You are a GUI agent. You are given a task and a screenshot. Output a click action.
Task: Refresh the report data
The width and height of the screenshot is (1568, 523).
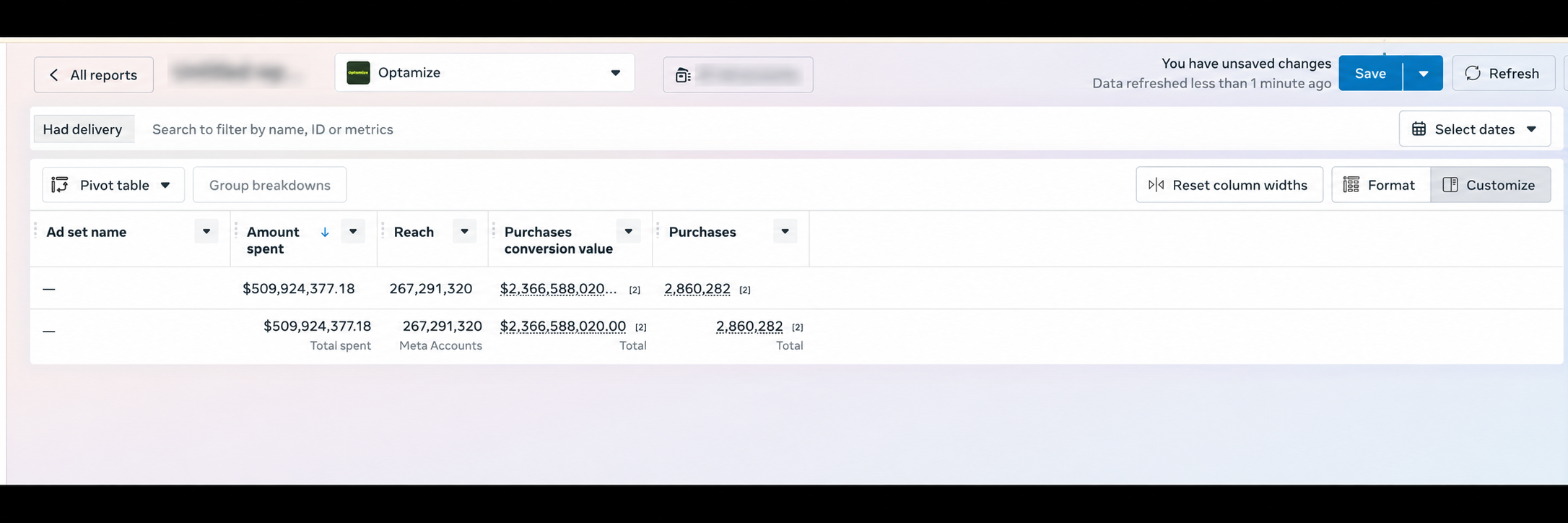pos(1503,73)
